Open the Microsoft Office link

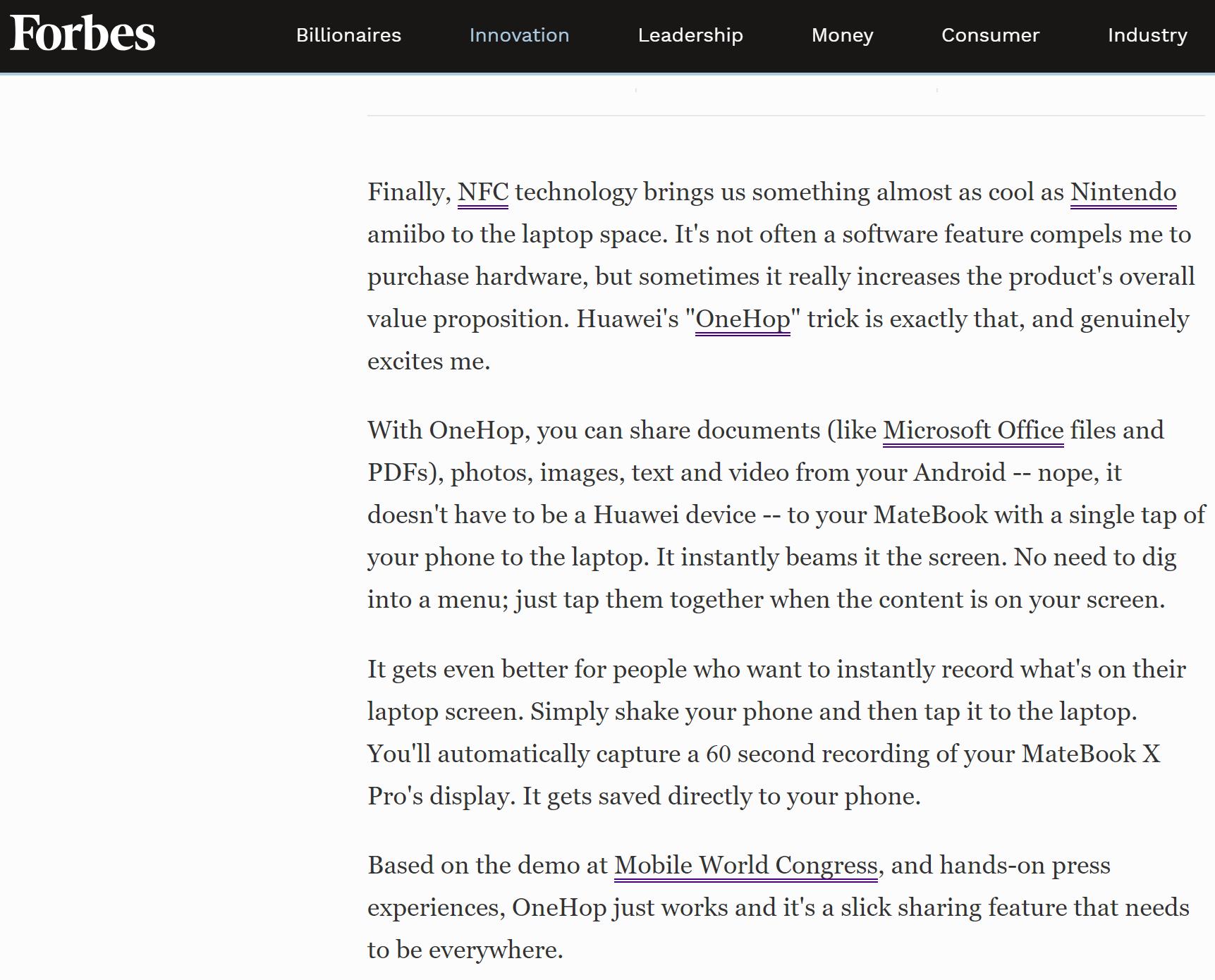pyautogui.click(x=973, y=431)
